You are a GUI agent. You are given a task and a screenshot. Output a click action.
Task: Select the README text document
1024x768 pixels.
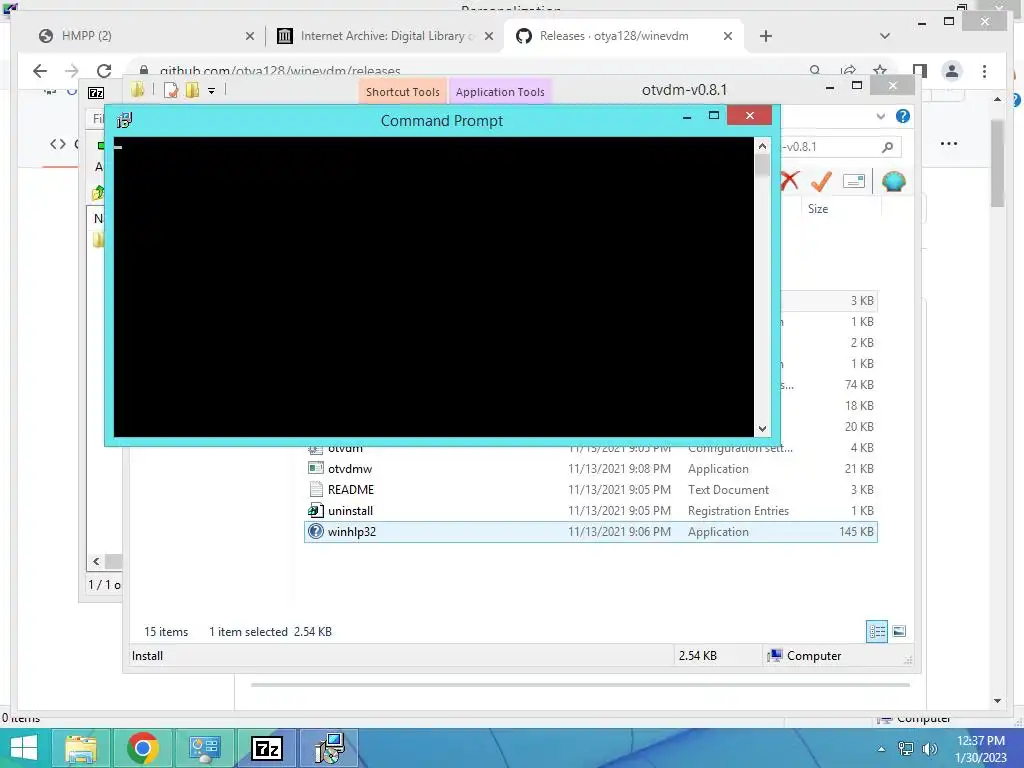click(590, 490)
